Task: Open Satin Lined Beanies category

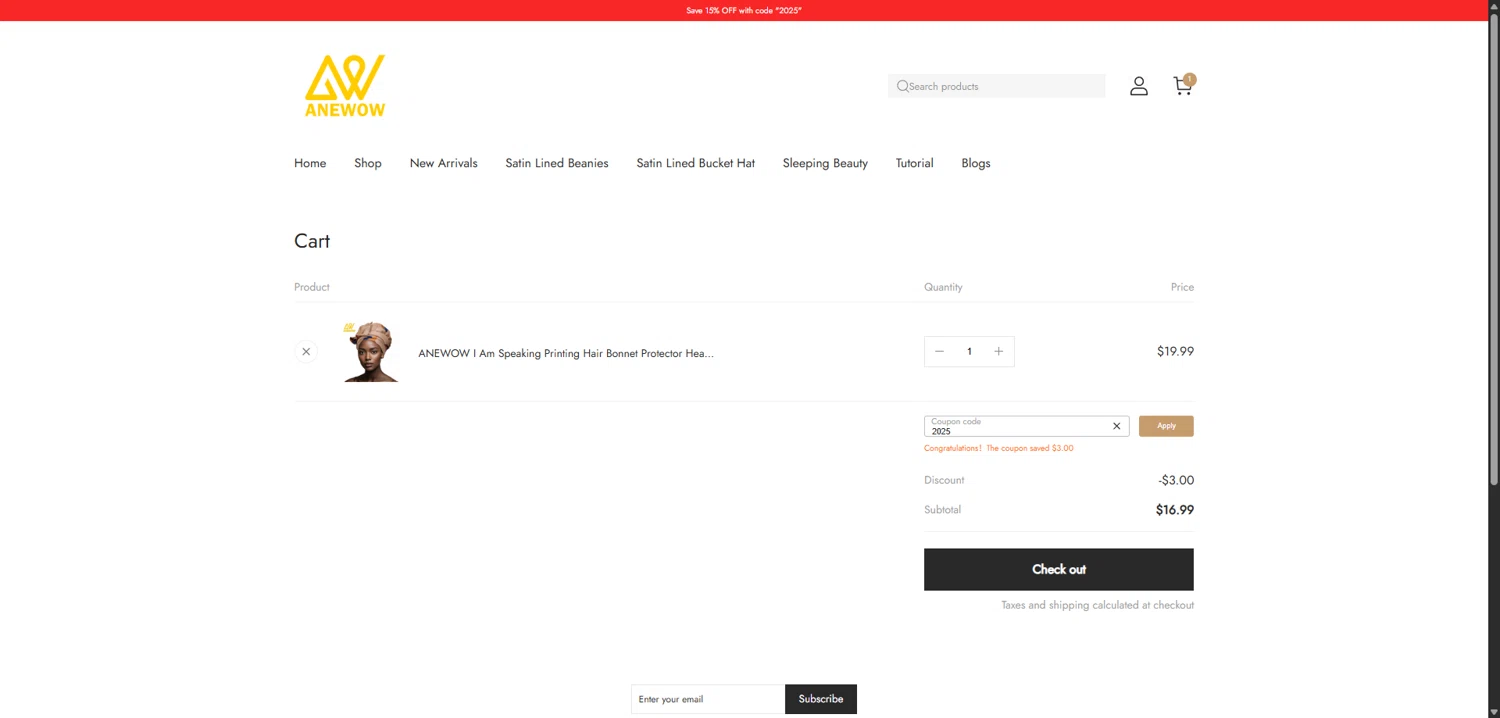Action: 557,163
